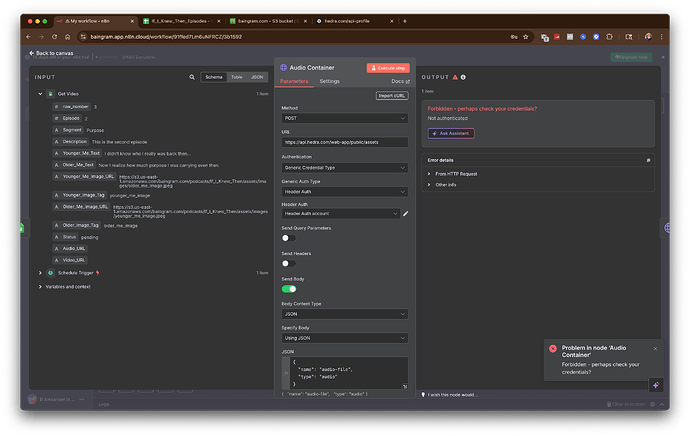The width and height of the screenshot is (690, 436).
Task: Expand the Schedule Trigger input node
Action: point(40,273)
